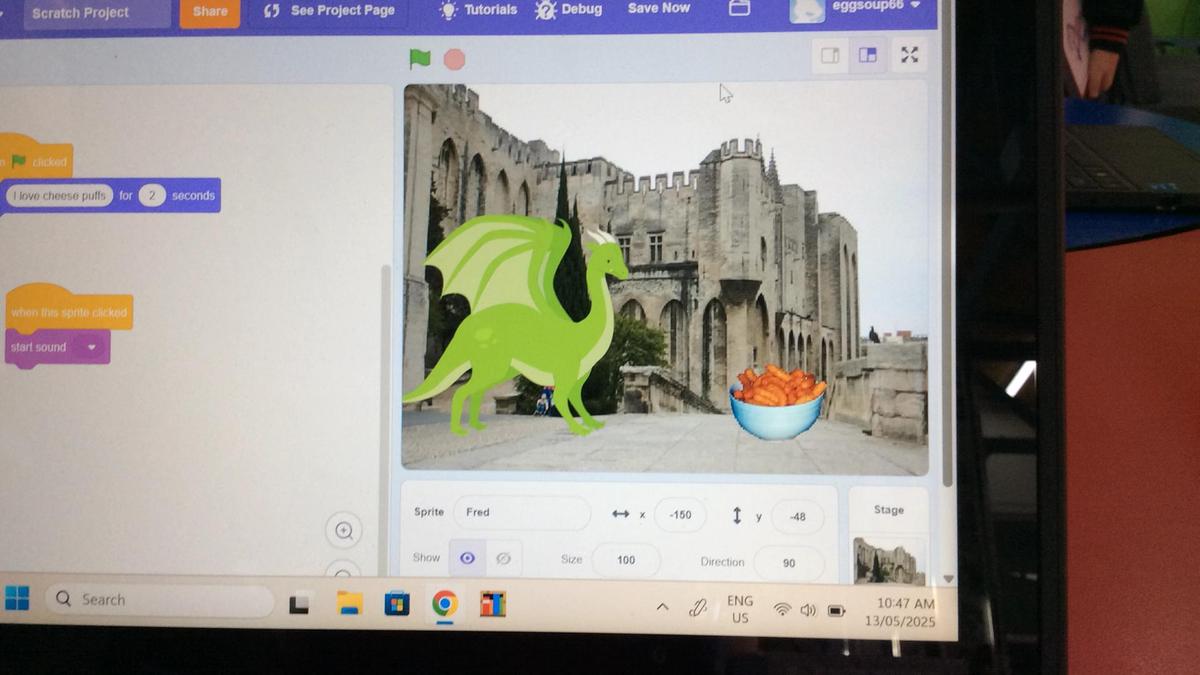This screenshot has height=675, width=1200.
Task: Hide the sprite with crossed-eye icon
Action: click(503, 559)
